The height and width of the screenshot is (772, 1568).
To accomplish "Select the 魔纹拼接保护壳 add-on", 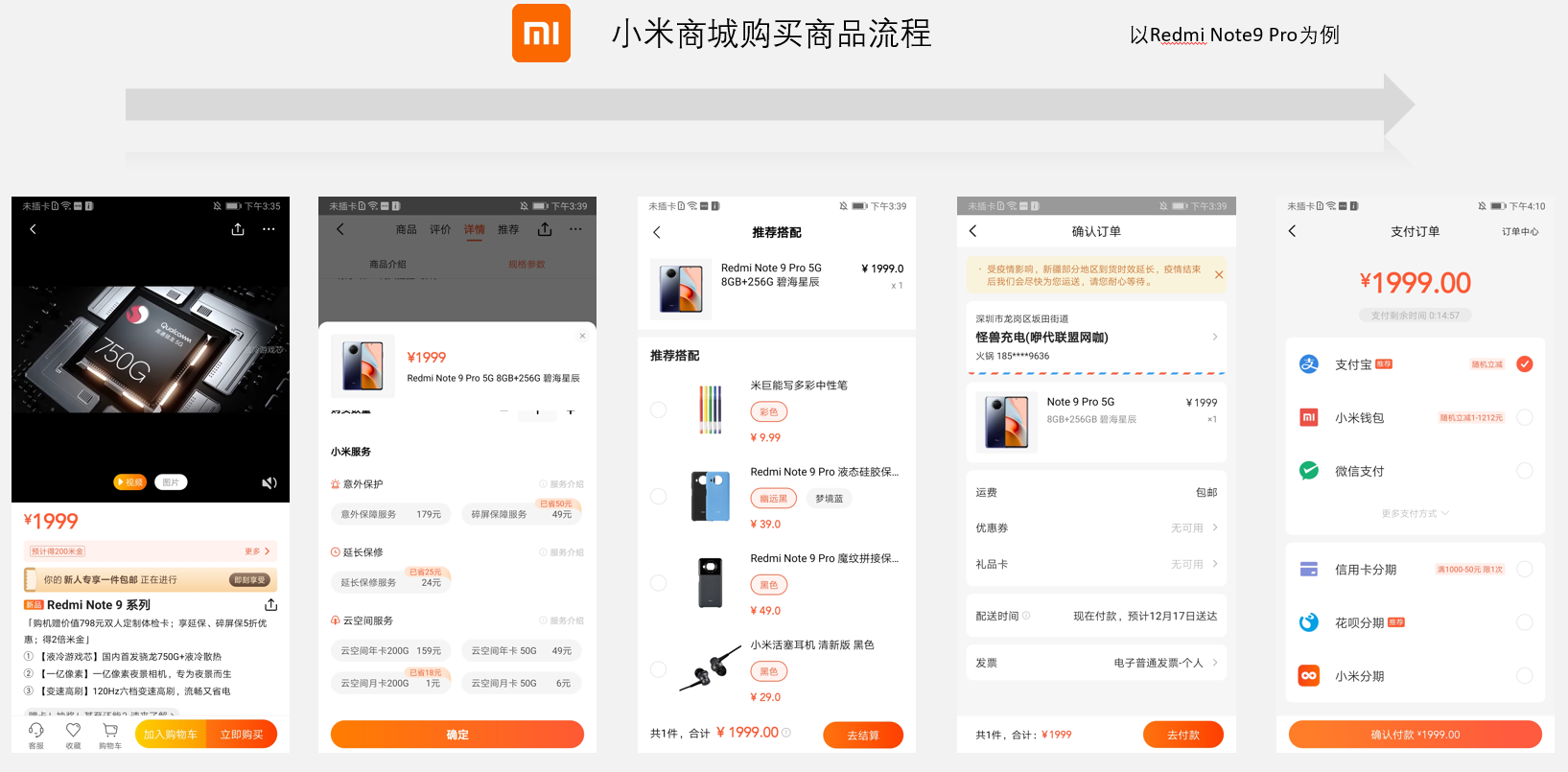I will point(659,582).
